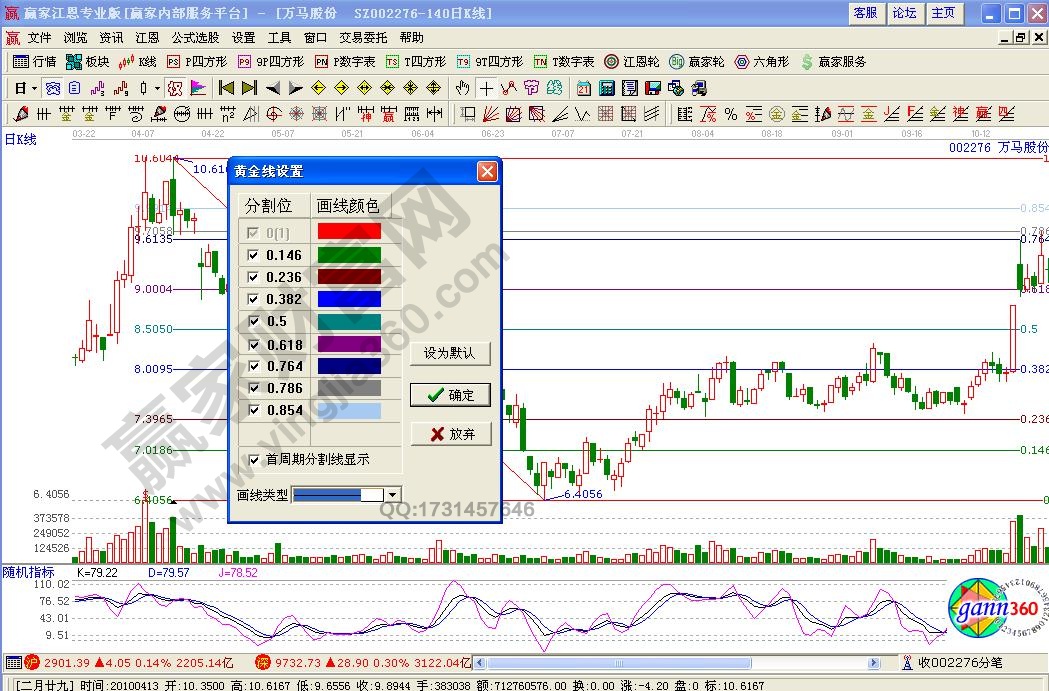Click the 确定 confirm button
The image size is (1049, 691).
pos(450,395)
